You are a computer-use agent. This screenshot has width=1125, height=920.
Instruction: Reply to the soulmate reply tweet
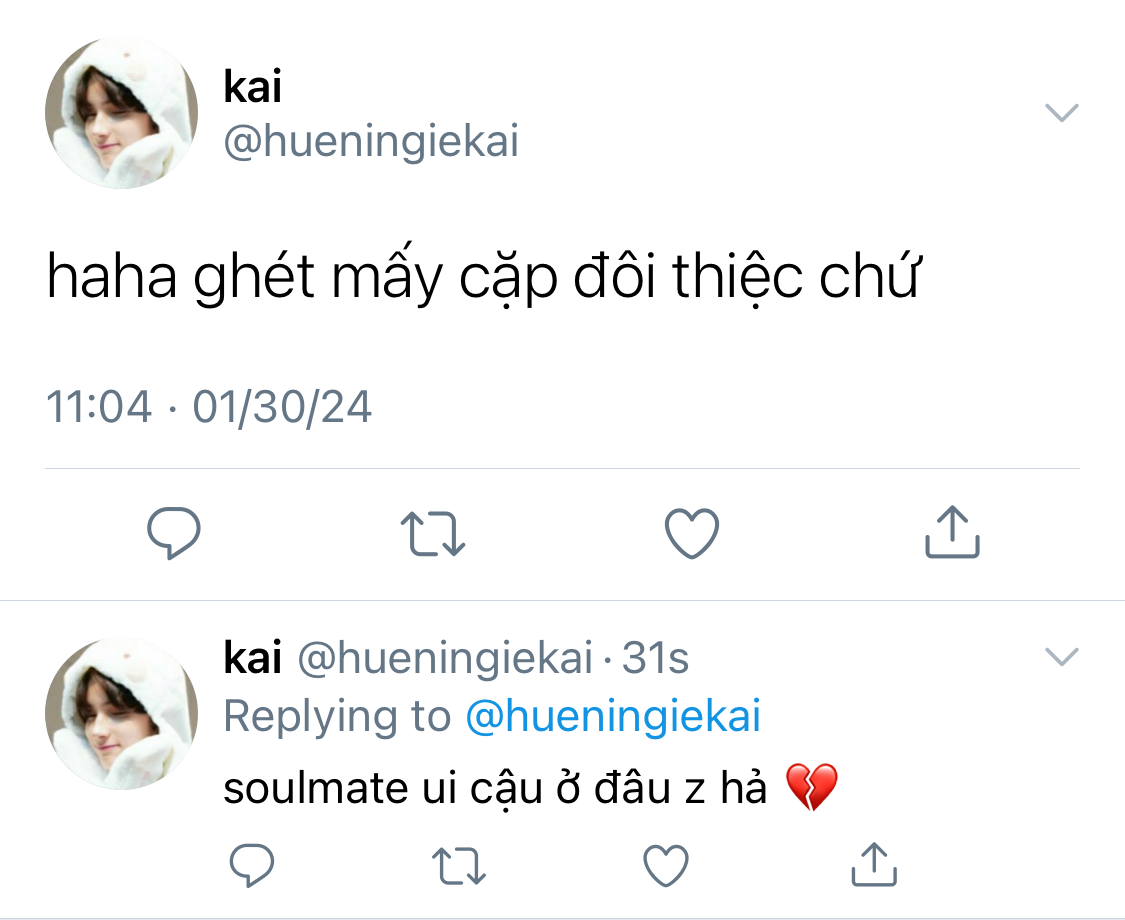(252, 865)
